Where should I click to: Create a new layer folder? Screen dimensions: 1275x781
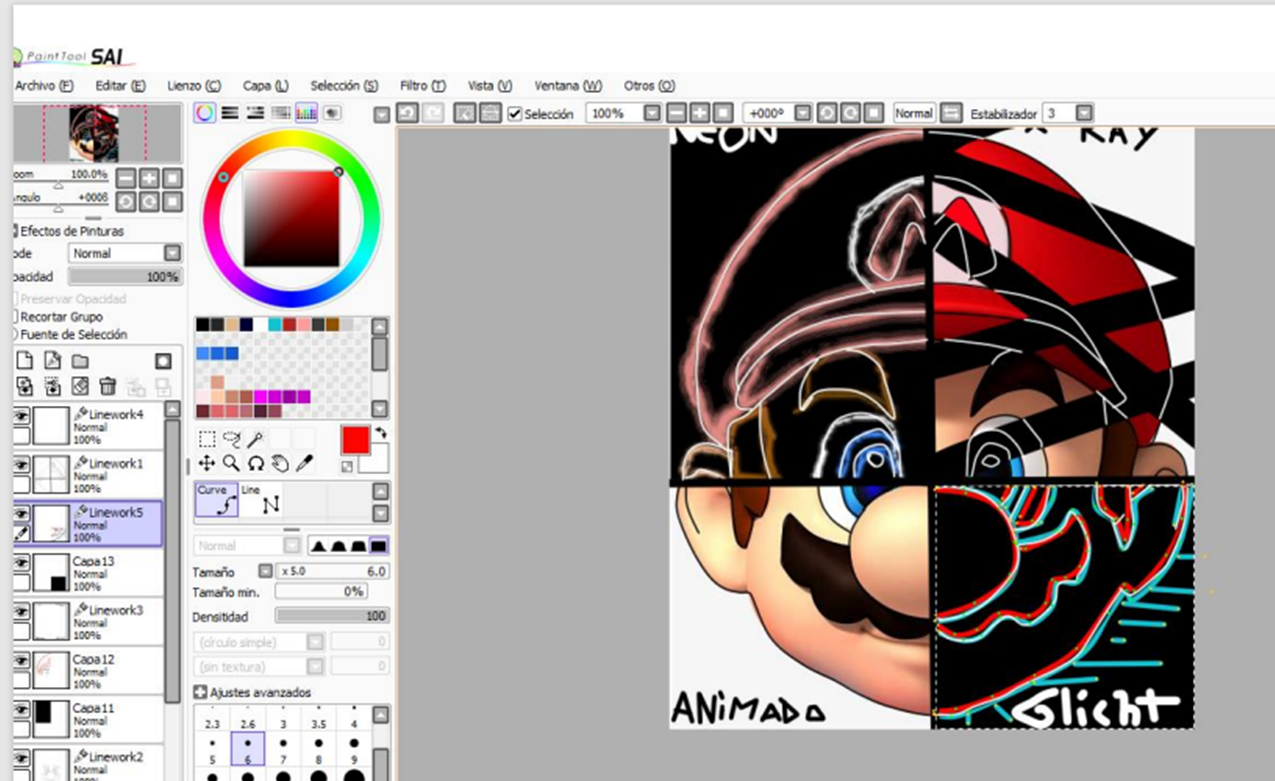pyautogui.click(x=80, y=361)
